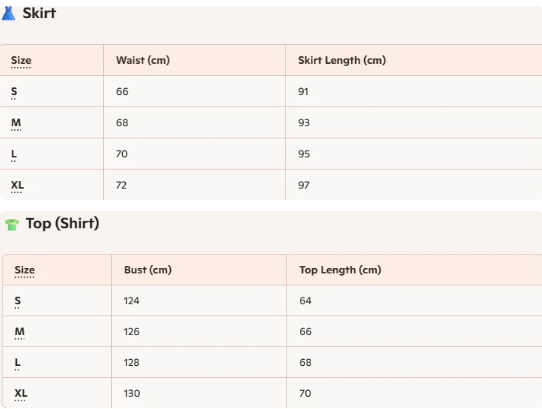
Task: Click the waist value 66 cell
Action: coord(194,91)
